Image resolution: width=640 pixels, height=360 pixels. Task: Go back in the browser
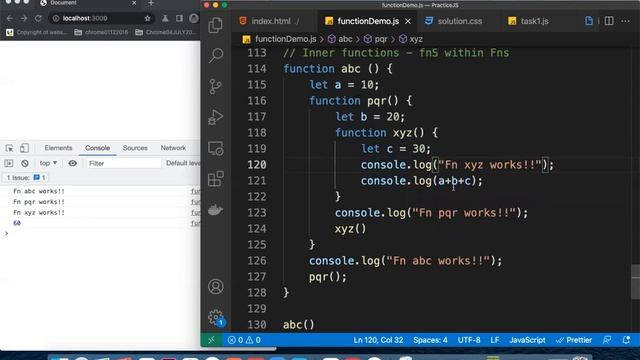[x=9, y=18]
